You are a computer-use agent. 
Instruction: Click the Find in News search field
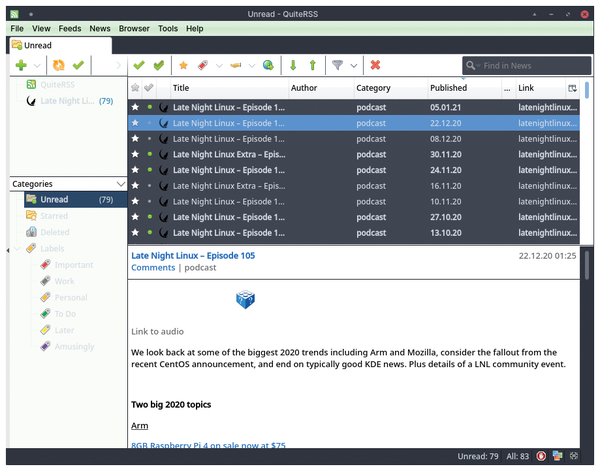(527, 65)
